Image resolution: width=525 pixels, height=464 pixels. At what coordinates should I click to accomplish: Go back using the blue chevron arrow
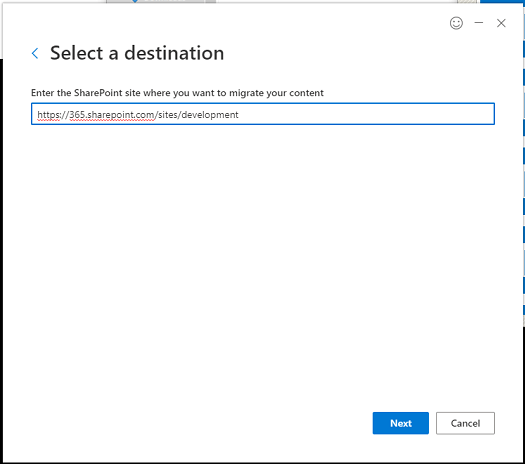pos(35,53)
